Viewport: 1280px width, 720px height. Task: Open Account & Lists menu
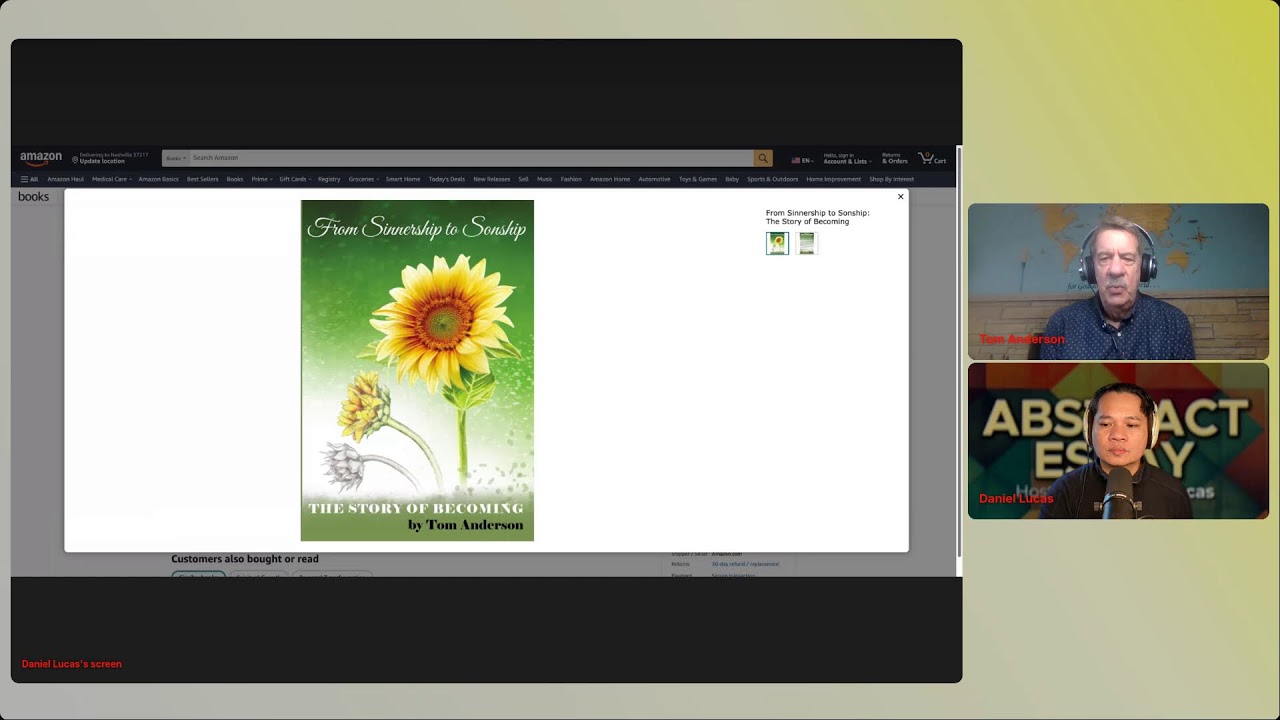pos(846,158)
